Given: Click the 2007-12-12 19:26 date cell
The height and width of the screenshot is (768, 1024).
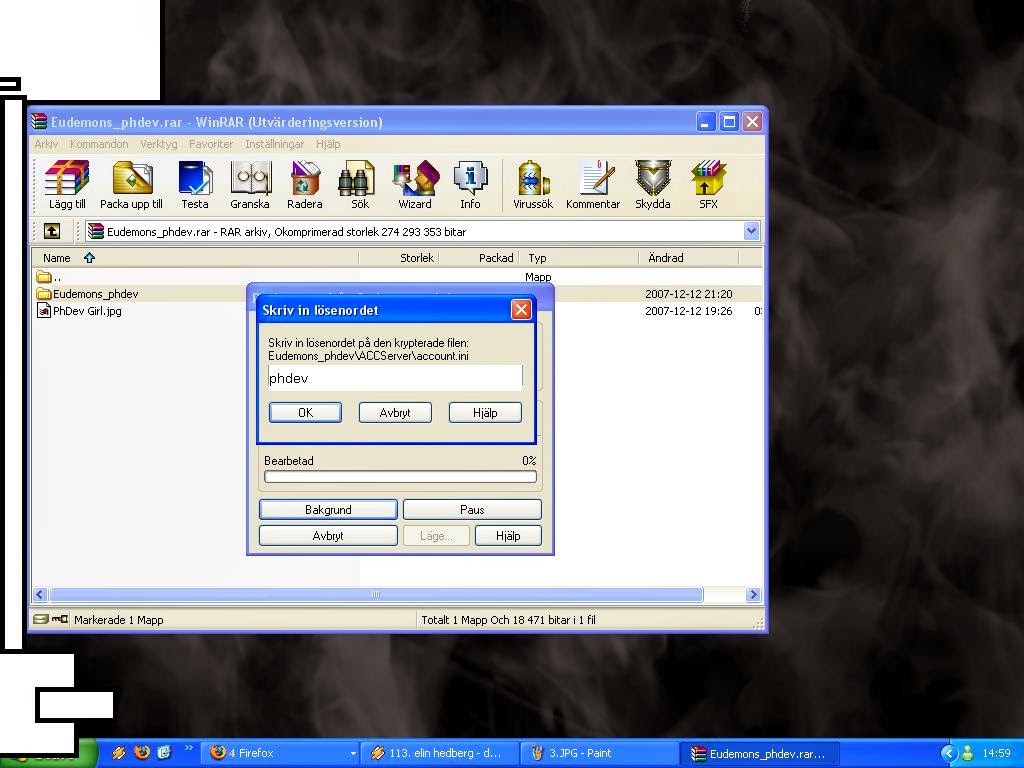Looking at the screenshot, I should point(688,311).
